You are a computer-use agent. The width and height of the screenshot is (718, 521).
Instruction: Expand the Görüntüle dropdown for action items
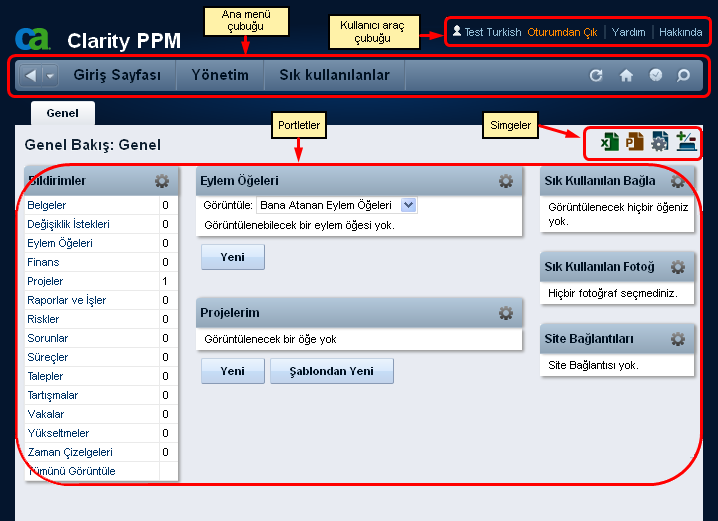[408, 205]
